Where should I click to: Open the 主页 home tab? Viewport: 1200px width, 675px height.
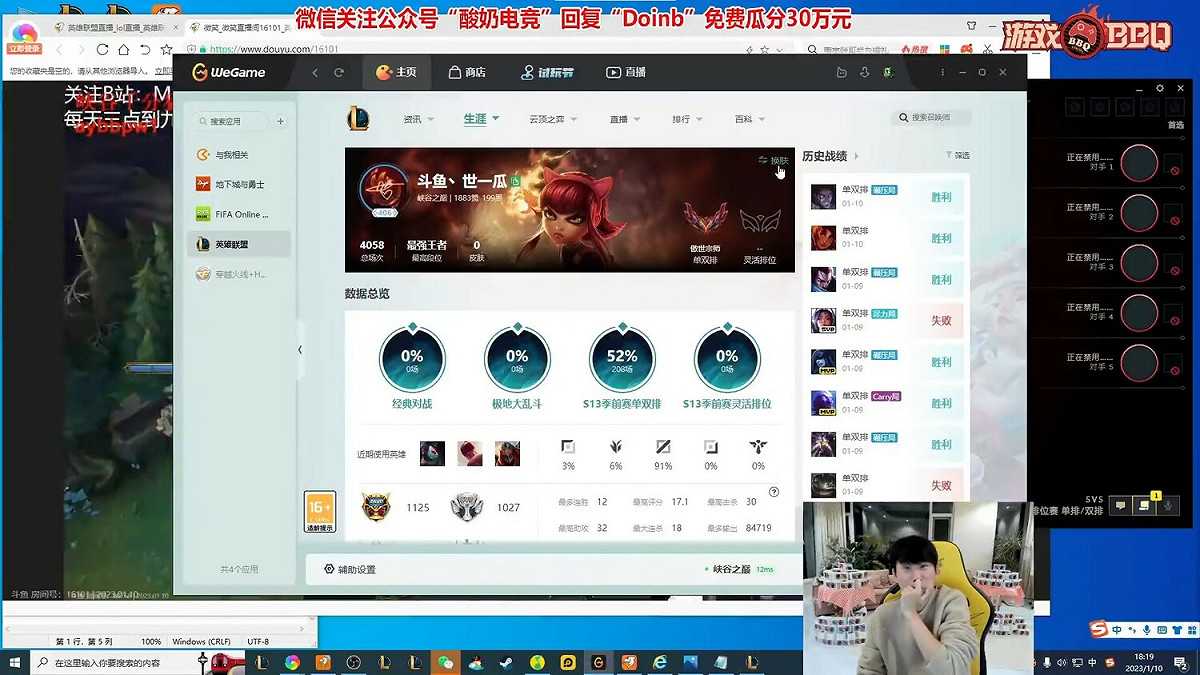(x=396, y=72)
